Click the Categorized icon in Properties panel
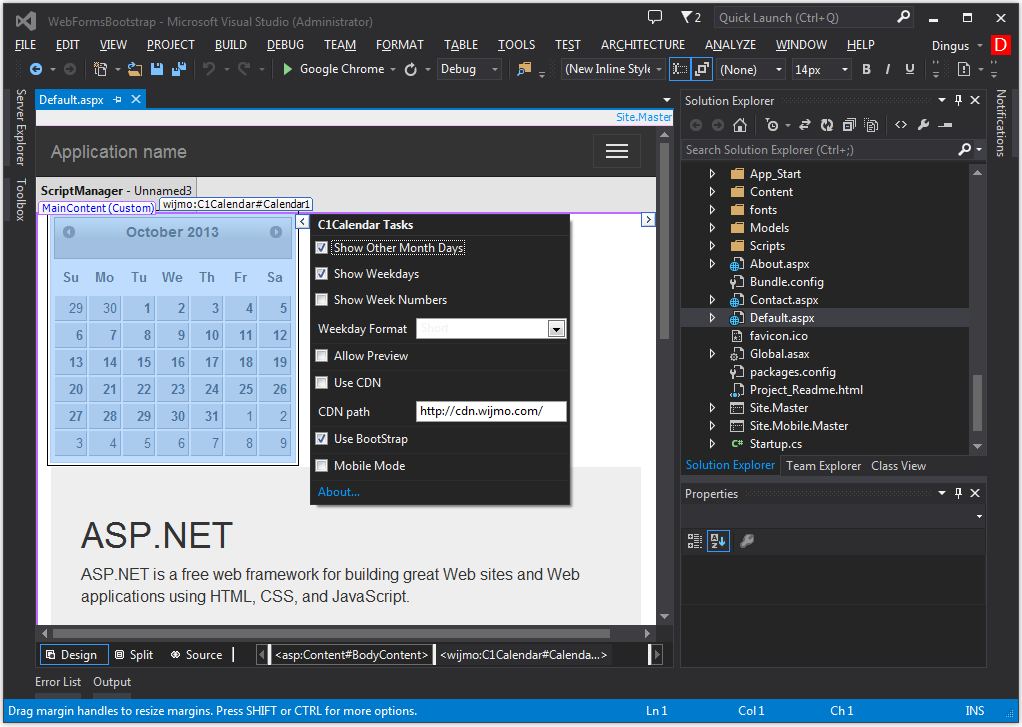The height and width of the screenshot is (727, 1022). coord(695,541)
